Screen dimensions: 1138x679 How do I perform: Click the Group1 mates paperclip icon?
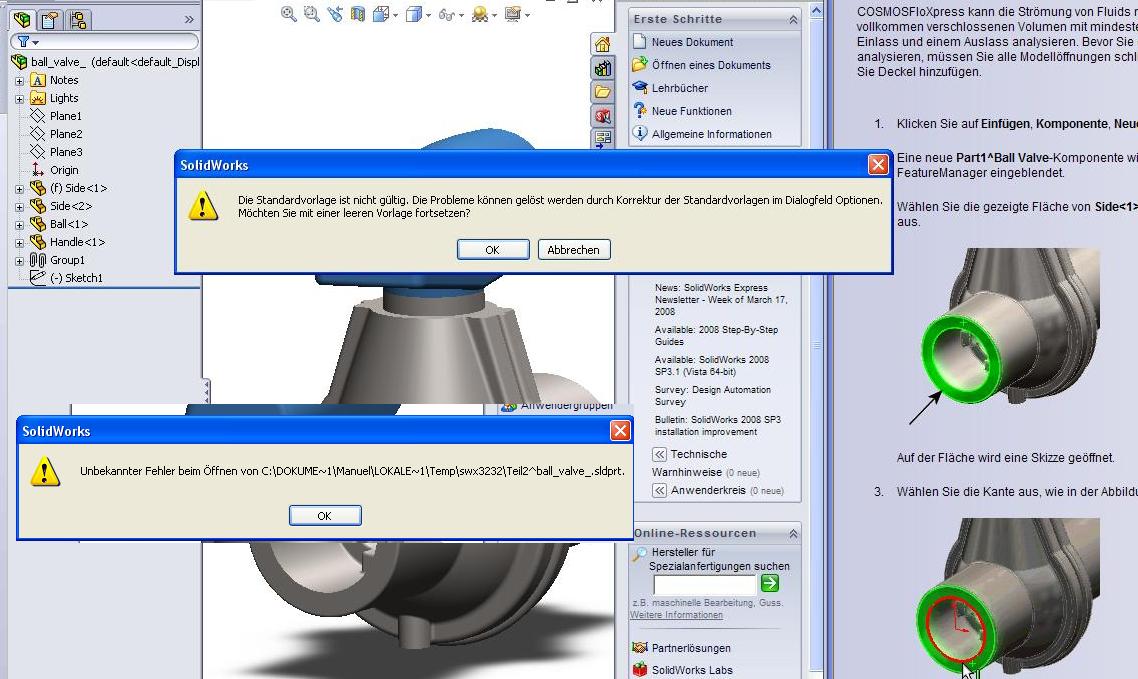(x=38, y=260)
